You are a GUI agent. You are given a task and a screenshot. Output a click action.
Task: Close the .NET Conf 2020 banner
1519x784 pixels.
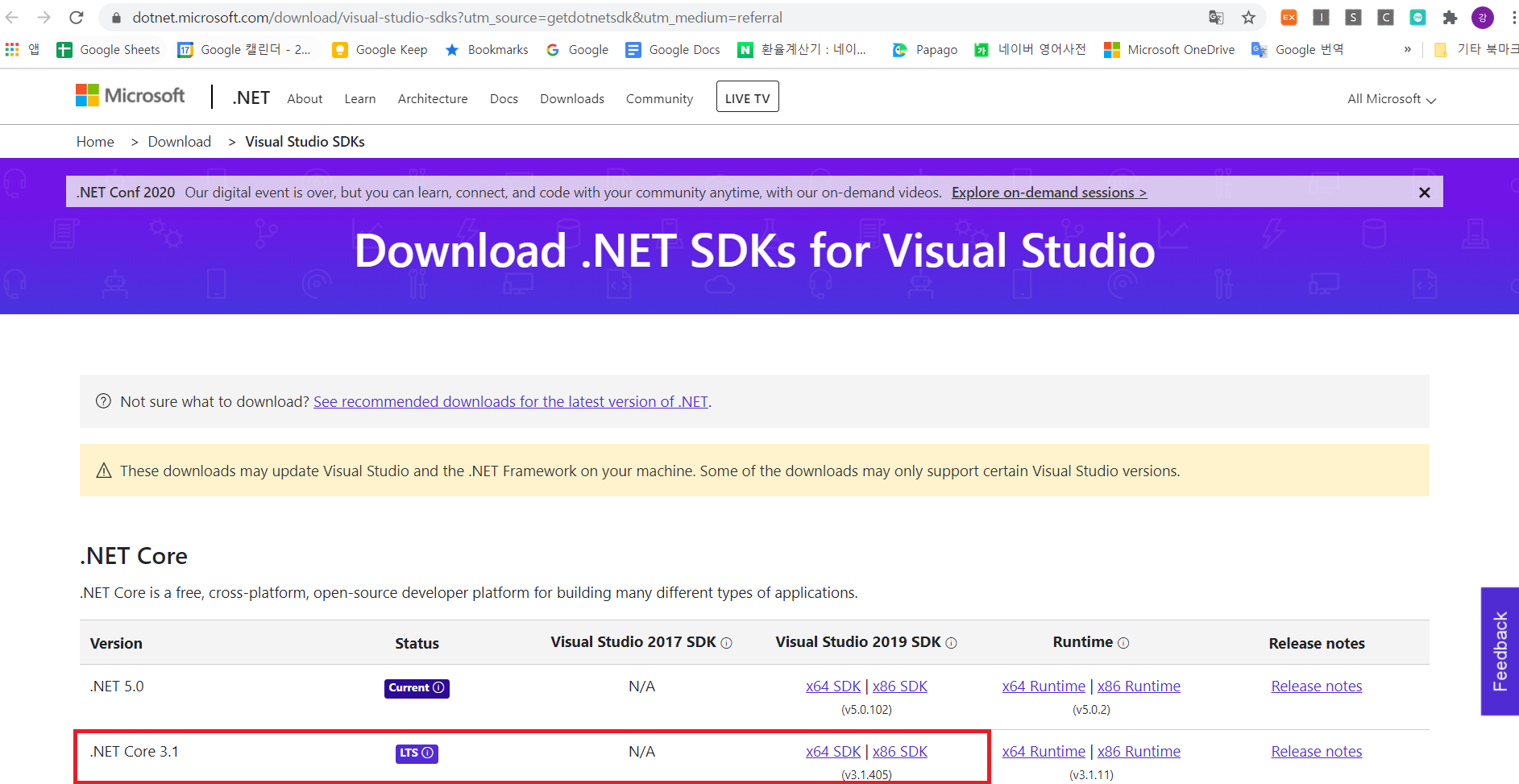(x=1425, y=193)
